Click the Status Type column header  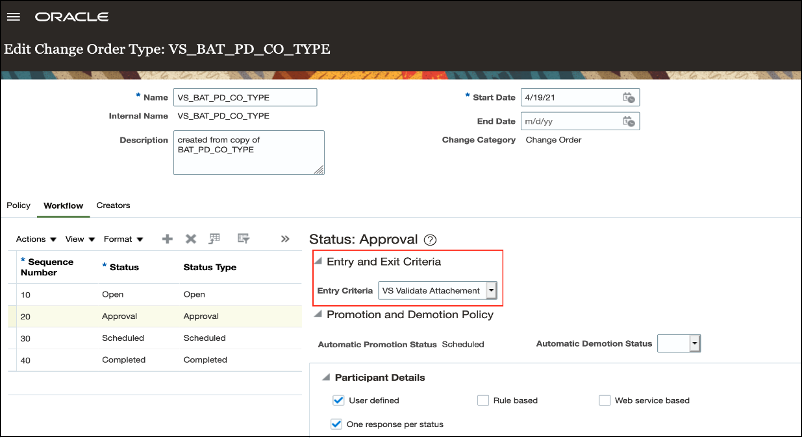point(210,267)
